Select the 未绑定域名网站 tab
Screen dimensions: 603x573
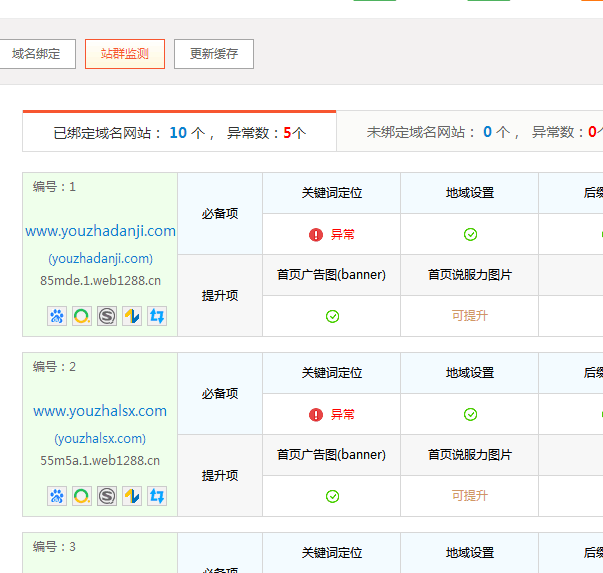[x=470, y=132]
